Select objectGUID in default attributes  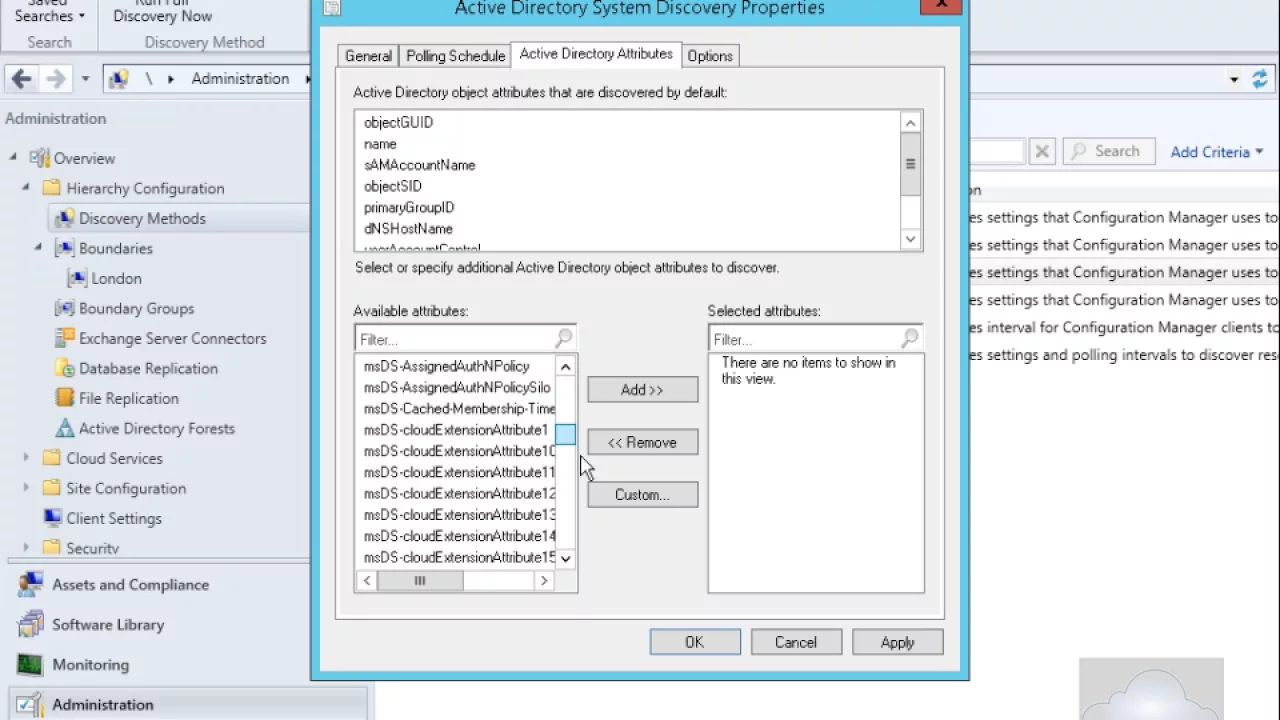tap(399, 123)
